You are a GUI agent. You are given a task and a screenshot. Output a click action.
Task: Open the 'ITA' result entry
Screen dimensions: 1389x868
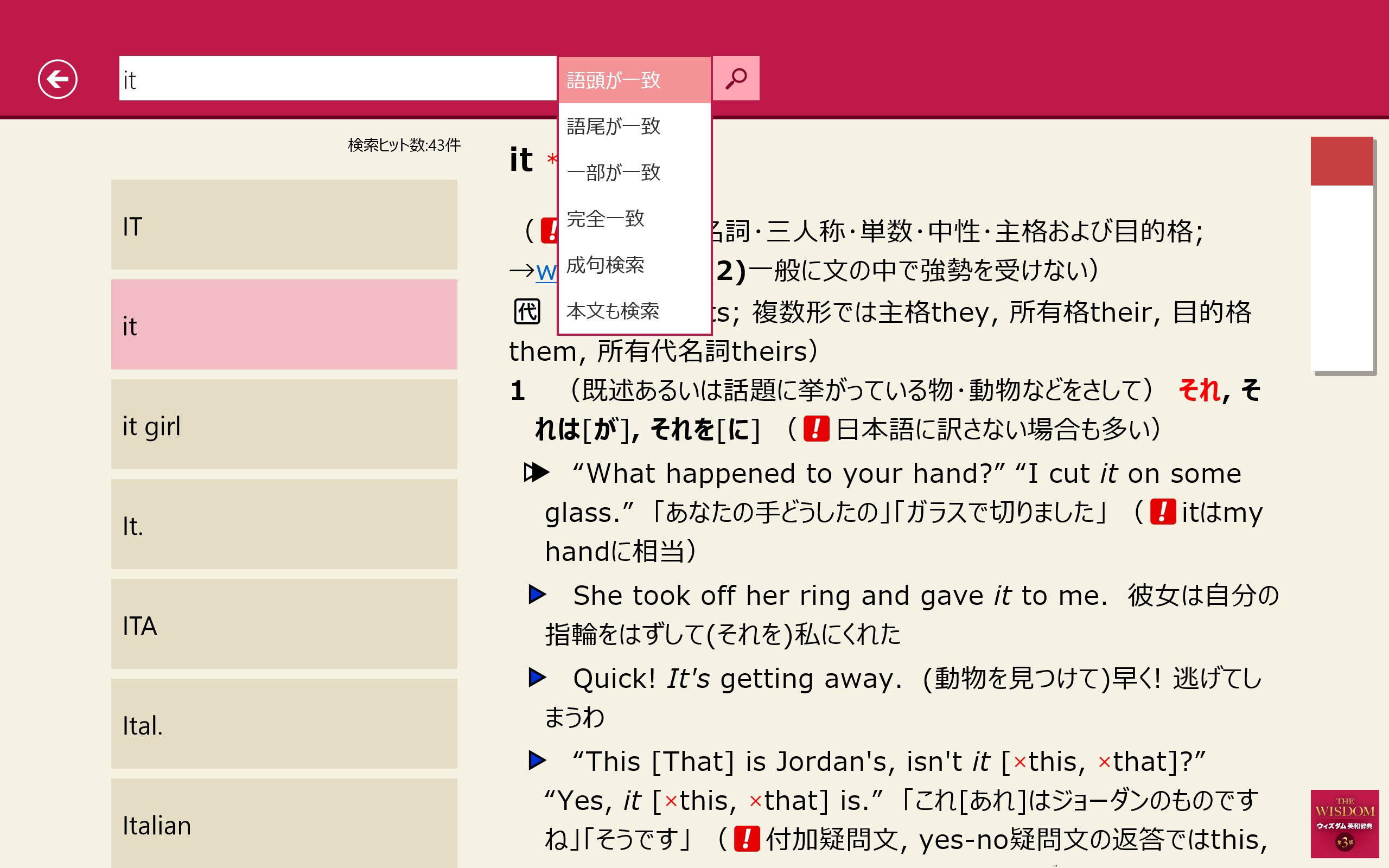click(x=284, y=624)
